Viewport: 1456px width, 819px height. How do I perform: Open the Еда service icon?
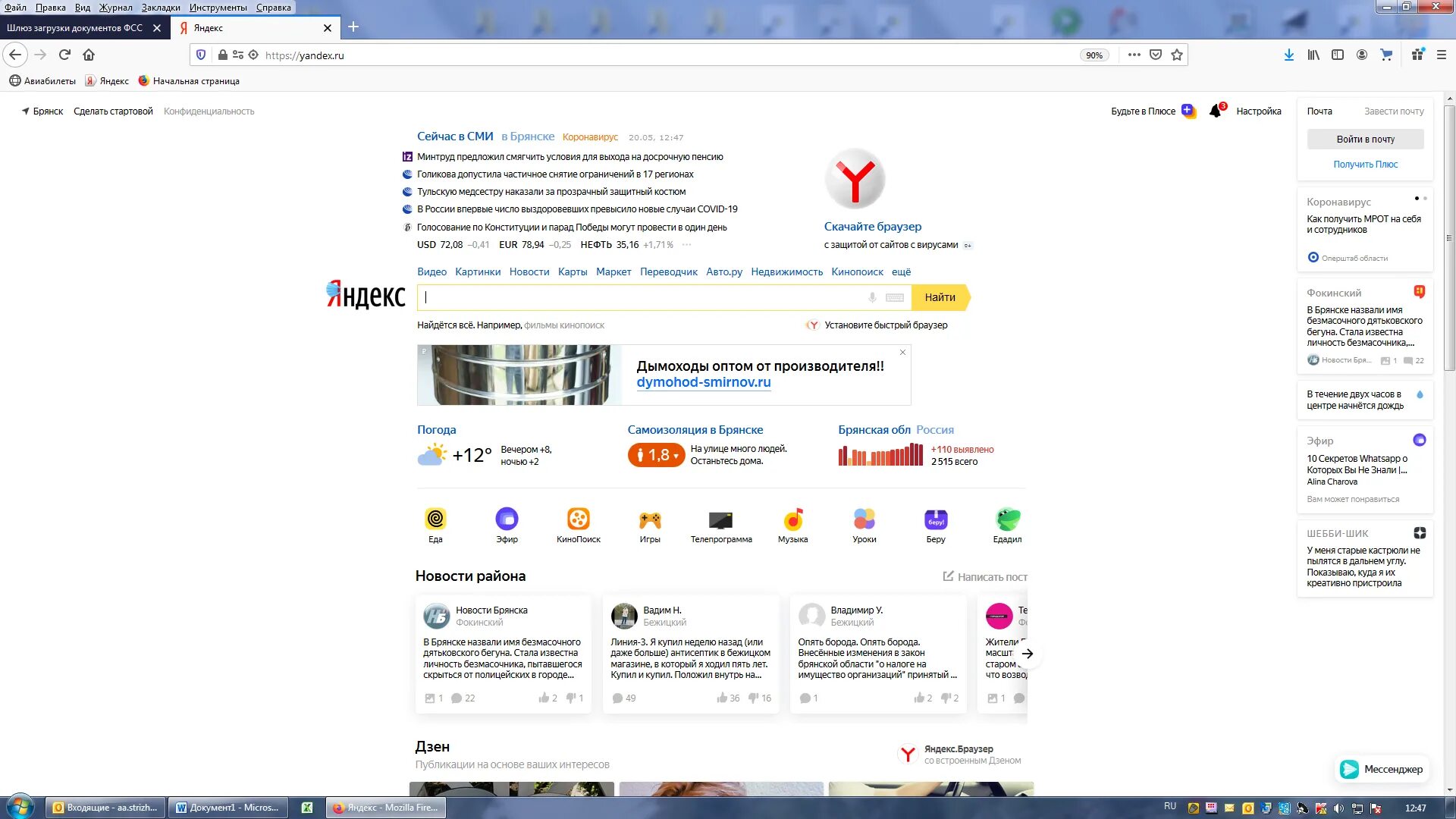pyautogui.click(x=435, y=519)
